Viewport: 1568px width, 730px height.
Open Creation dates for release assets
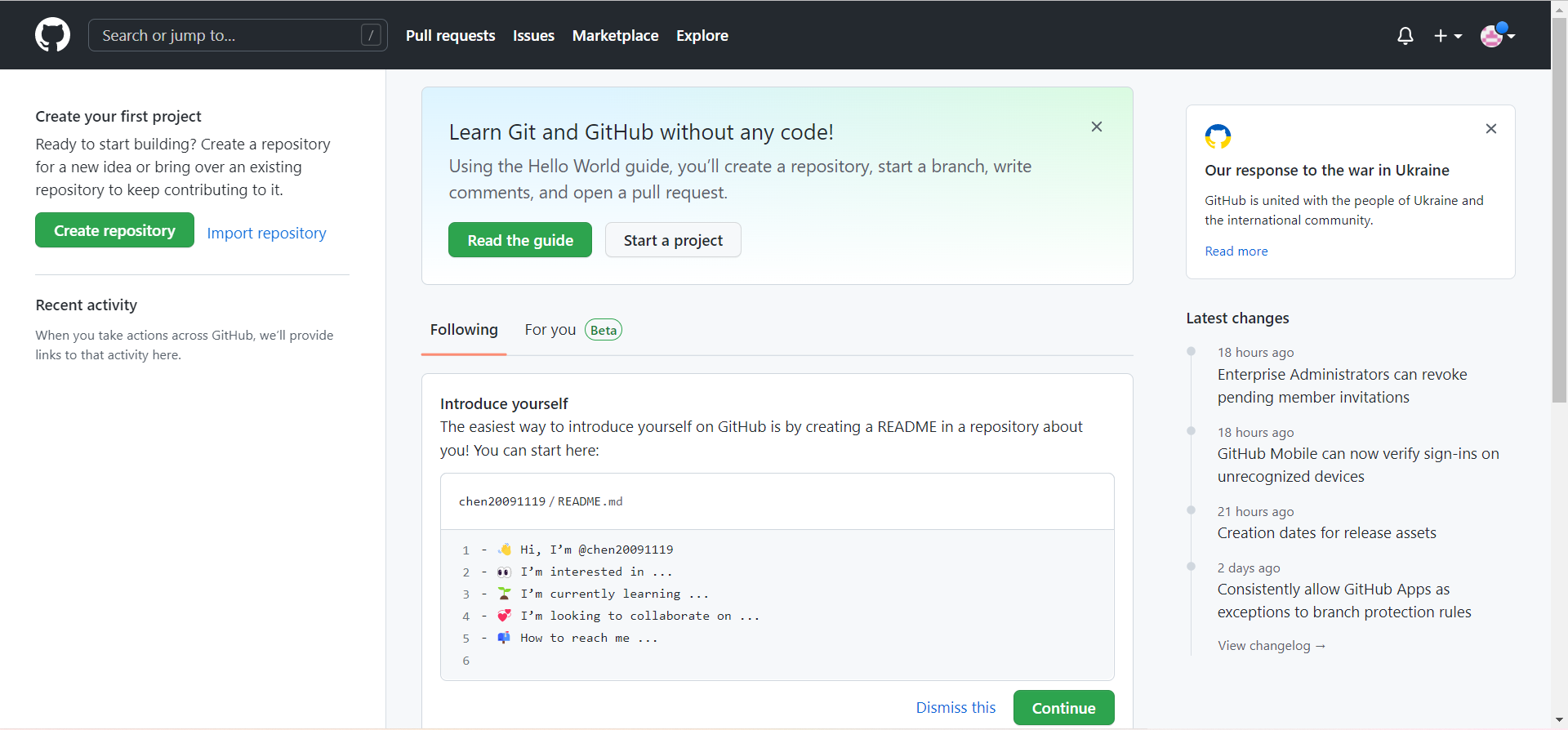1326,533
